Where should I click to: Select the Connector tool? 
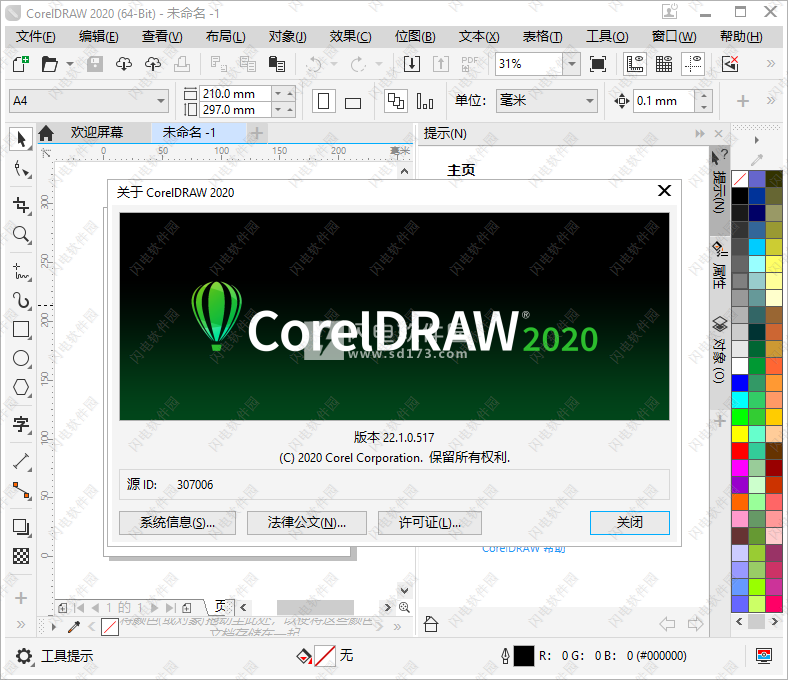21,491
